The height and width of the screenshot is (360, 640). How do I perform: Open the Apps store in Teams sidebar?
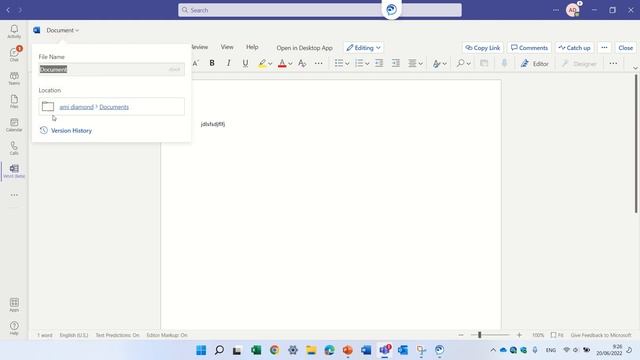click(x=14, y=304)
